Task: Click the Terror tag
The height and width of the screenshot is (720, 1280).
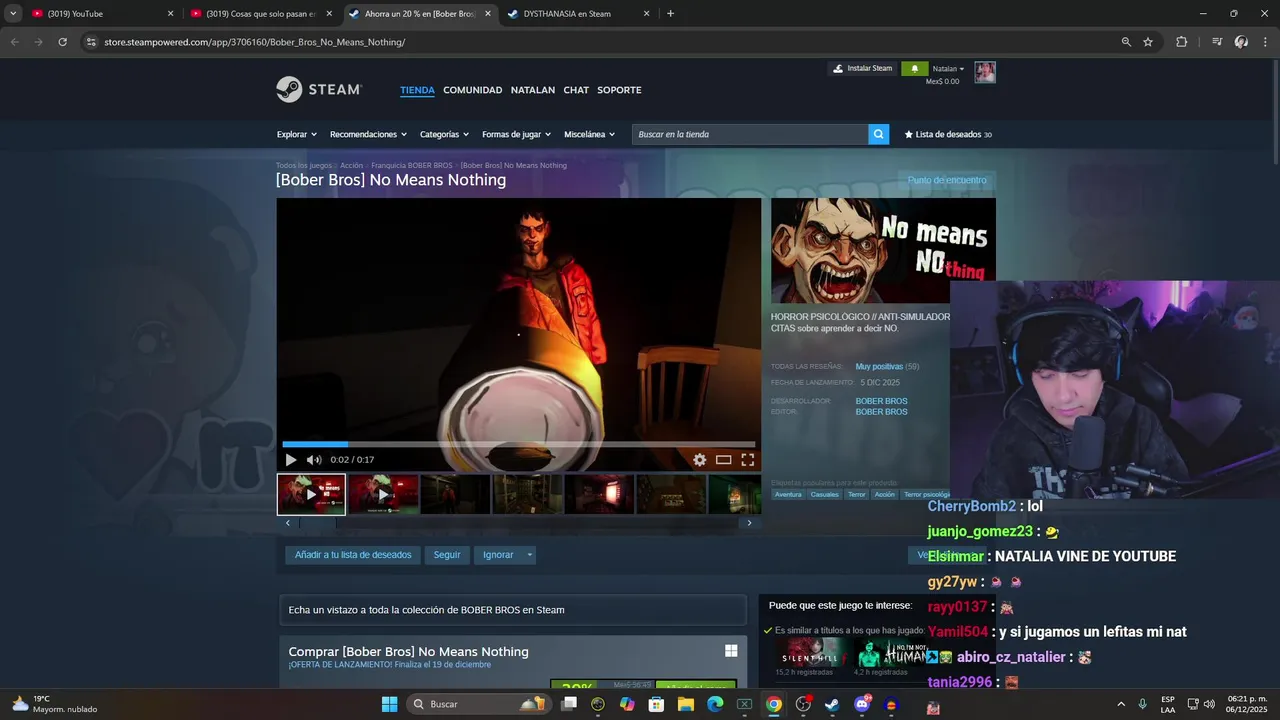Action: pos(857,494)
